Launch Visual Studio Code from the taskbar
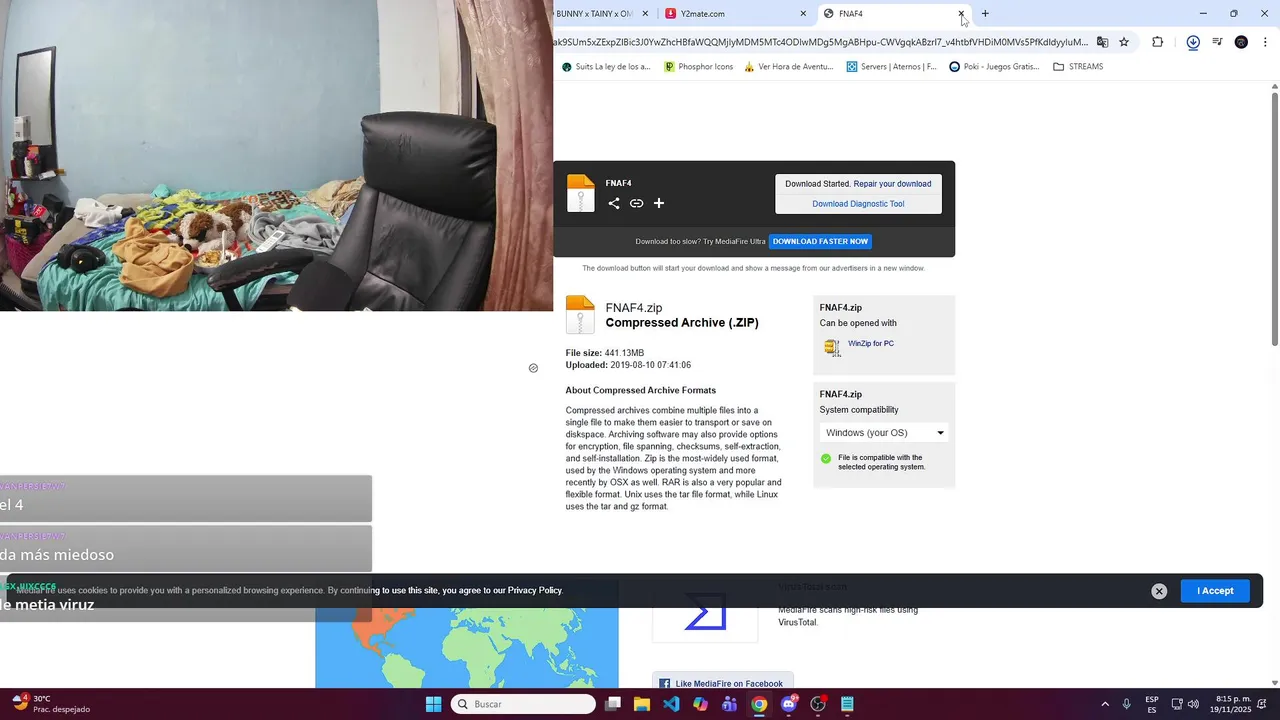 click(671, 704)
